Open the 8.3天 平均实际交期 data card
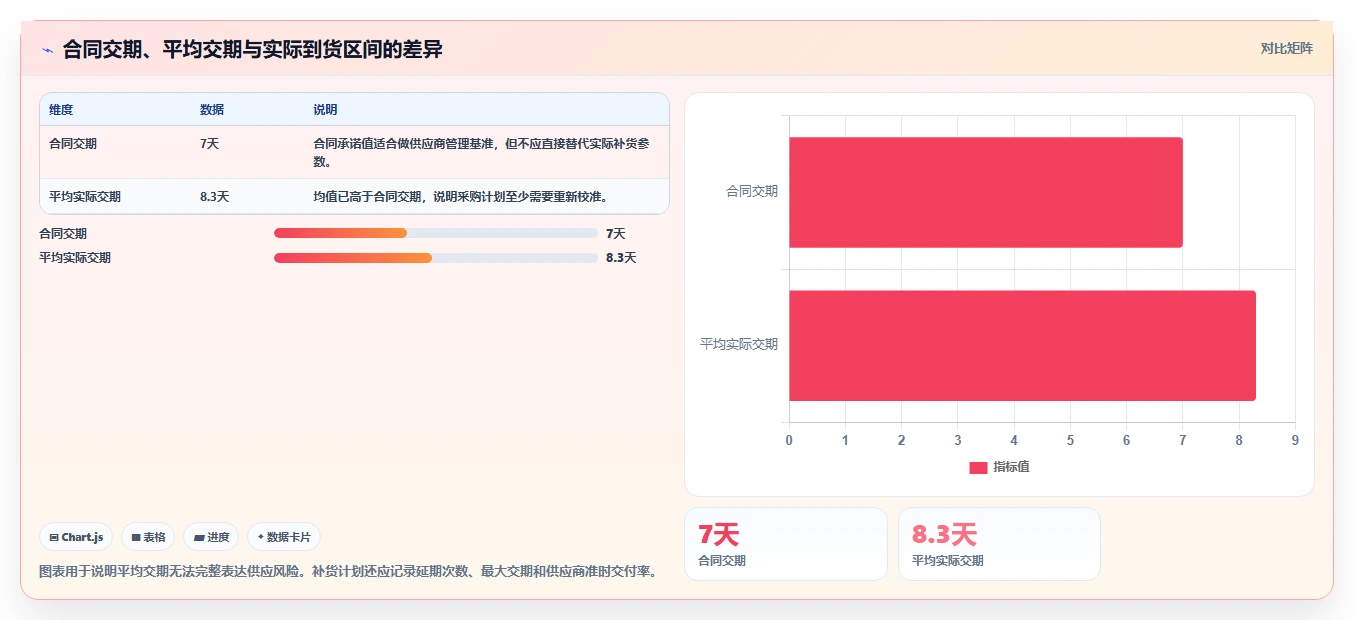 [x=999, y=544]
